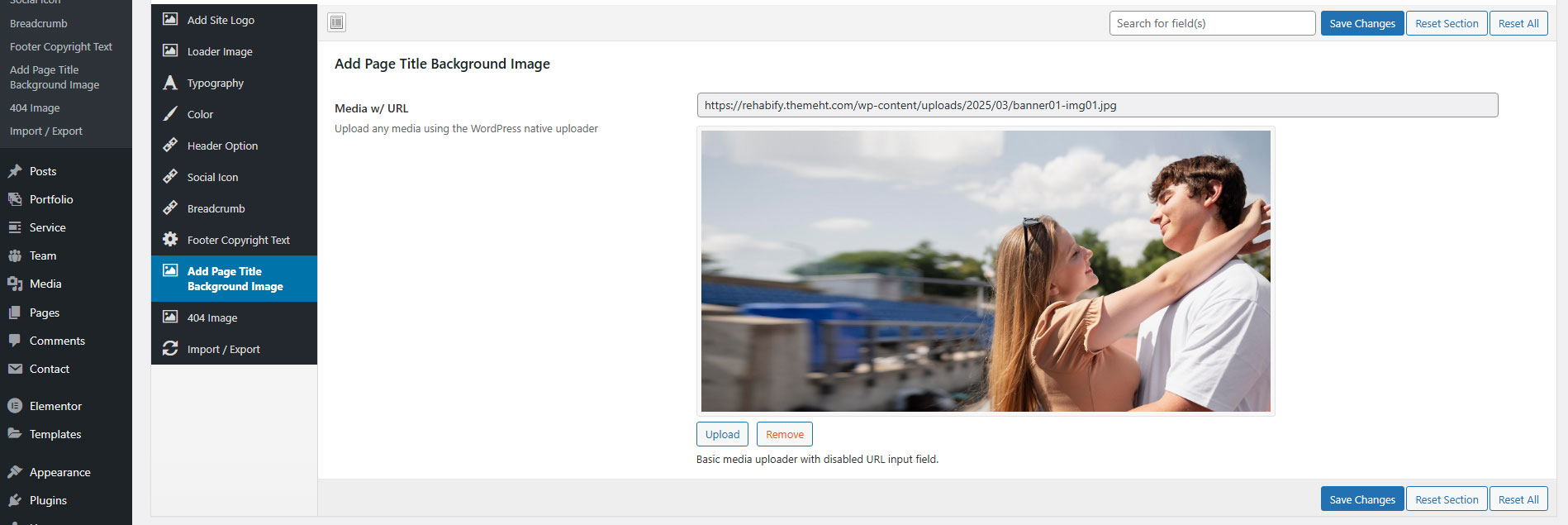Click the Contact envelope icon

point(15,369)
